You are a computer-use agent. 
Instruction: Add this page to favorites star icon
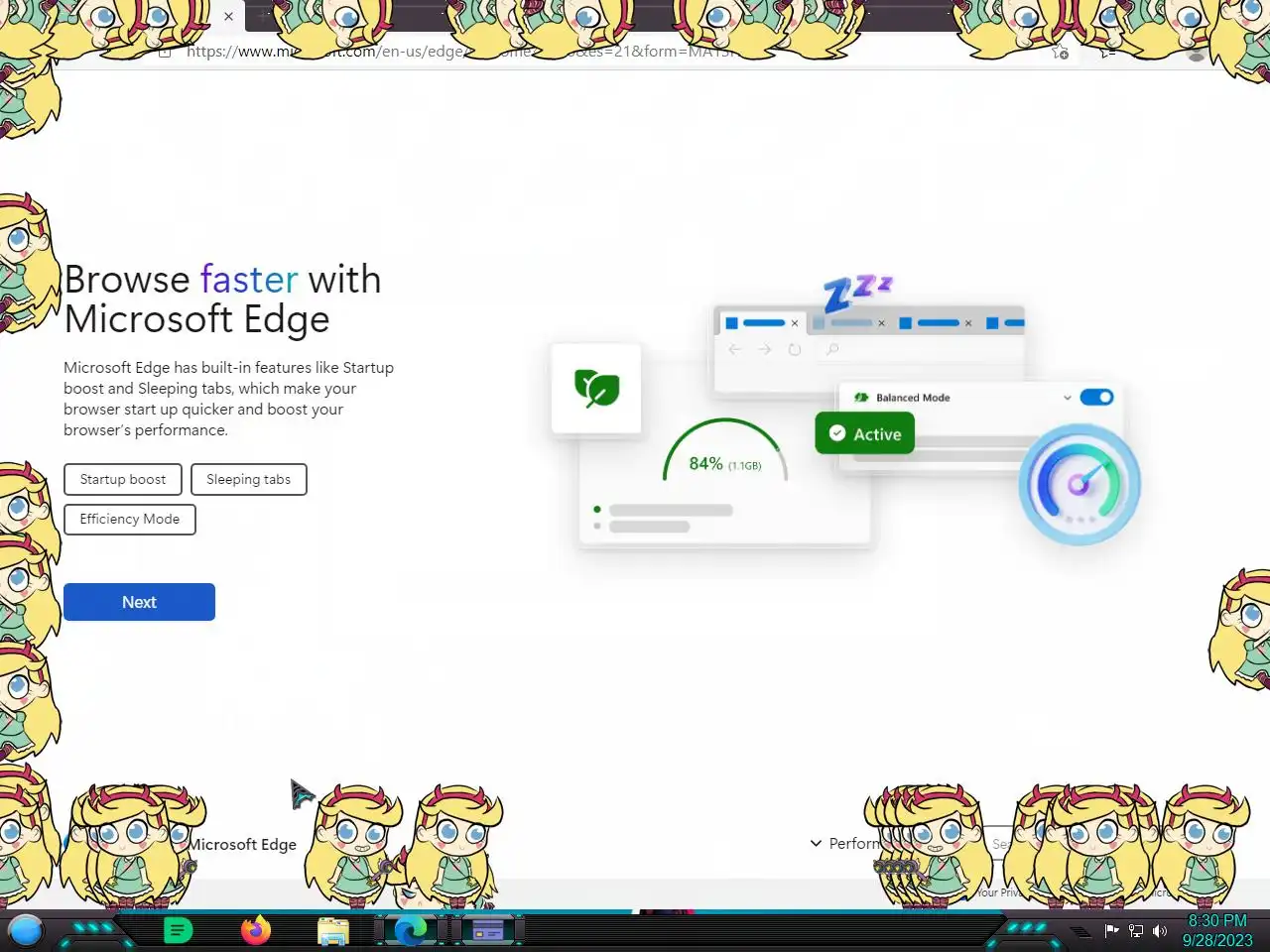coord(1060,52)
